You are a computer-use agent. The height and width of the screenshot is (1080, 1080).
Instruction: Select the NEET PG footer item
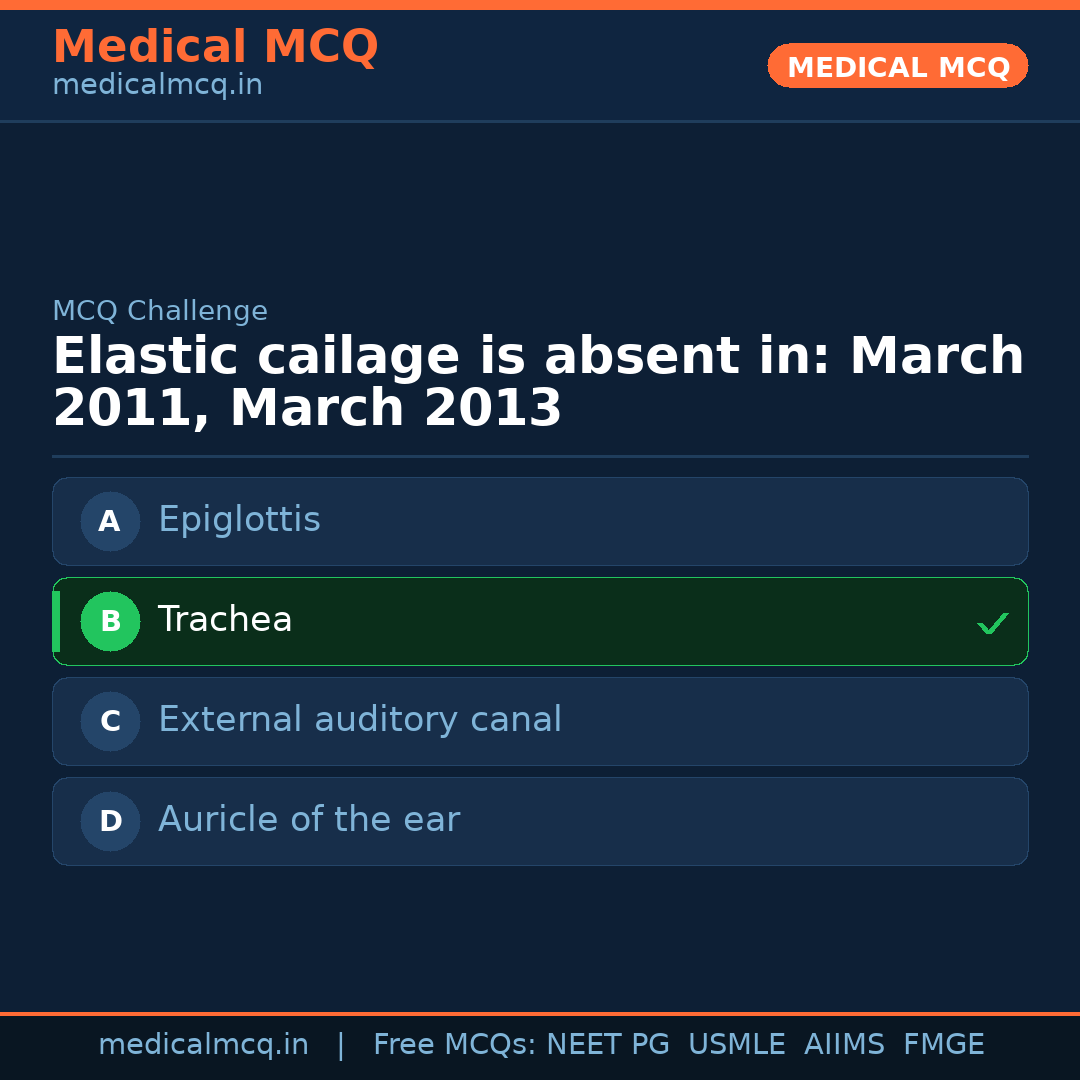(607, 1044)
